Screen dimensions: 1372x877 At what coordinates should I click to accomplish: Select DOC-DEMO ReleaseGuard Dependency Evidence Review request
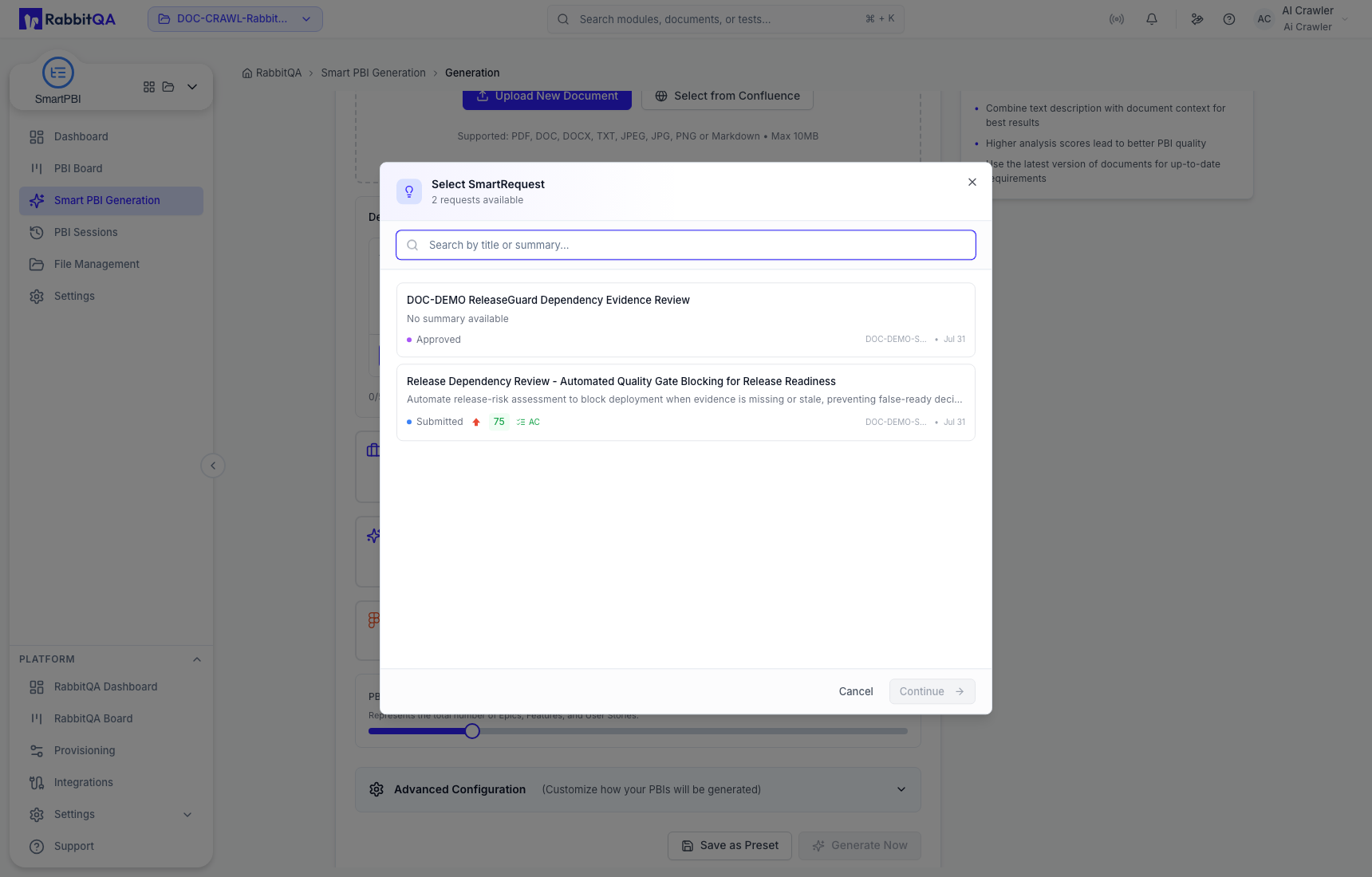[686, 320]
